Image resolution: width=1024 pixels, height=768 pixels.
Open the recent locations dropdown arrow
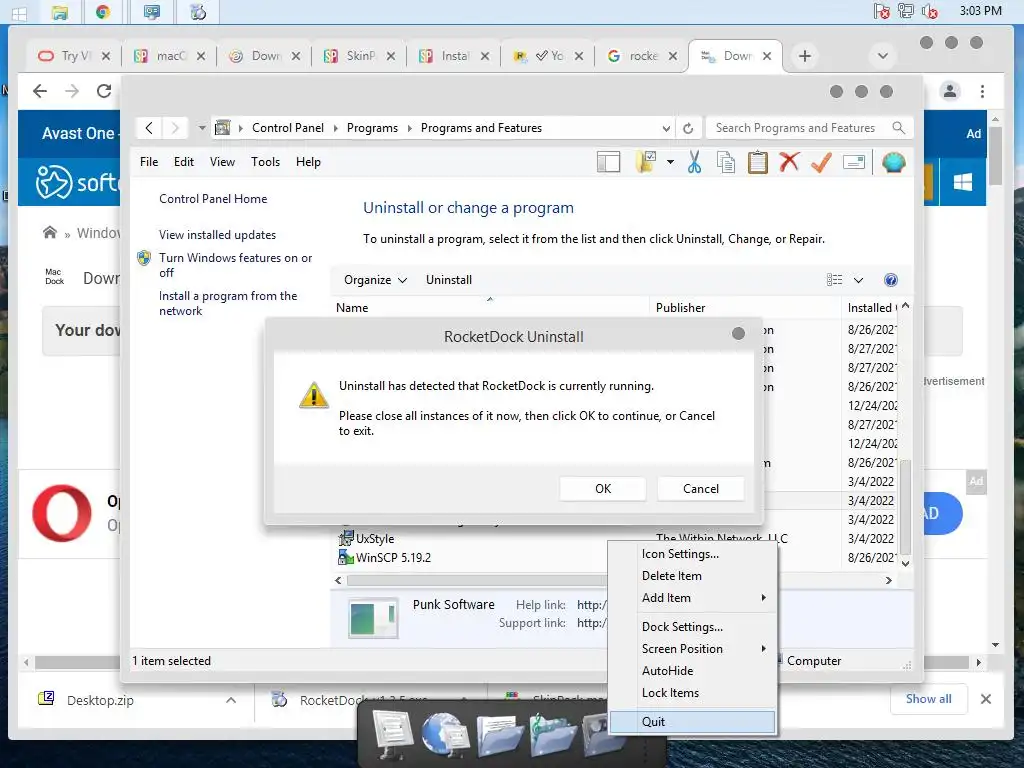[202, 128]
